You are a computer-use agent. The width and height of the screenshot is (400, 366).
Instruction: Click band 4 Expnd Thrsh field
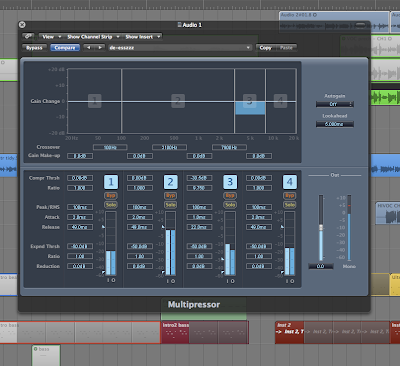pos(259,246)
